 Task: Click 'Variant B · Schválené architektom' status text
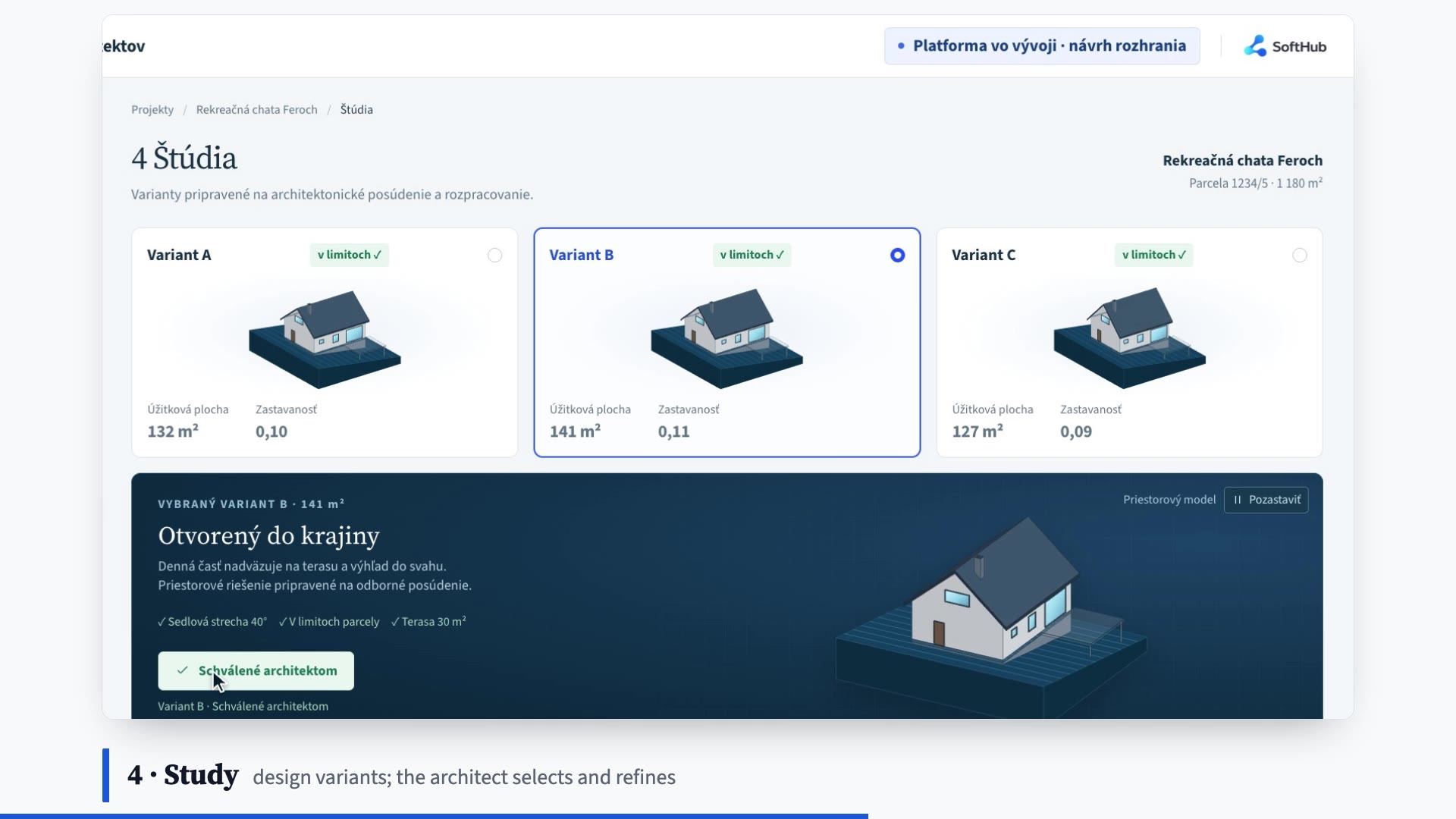[x=243, y=706]
